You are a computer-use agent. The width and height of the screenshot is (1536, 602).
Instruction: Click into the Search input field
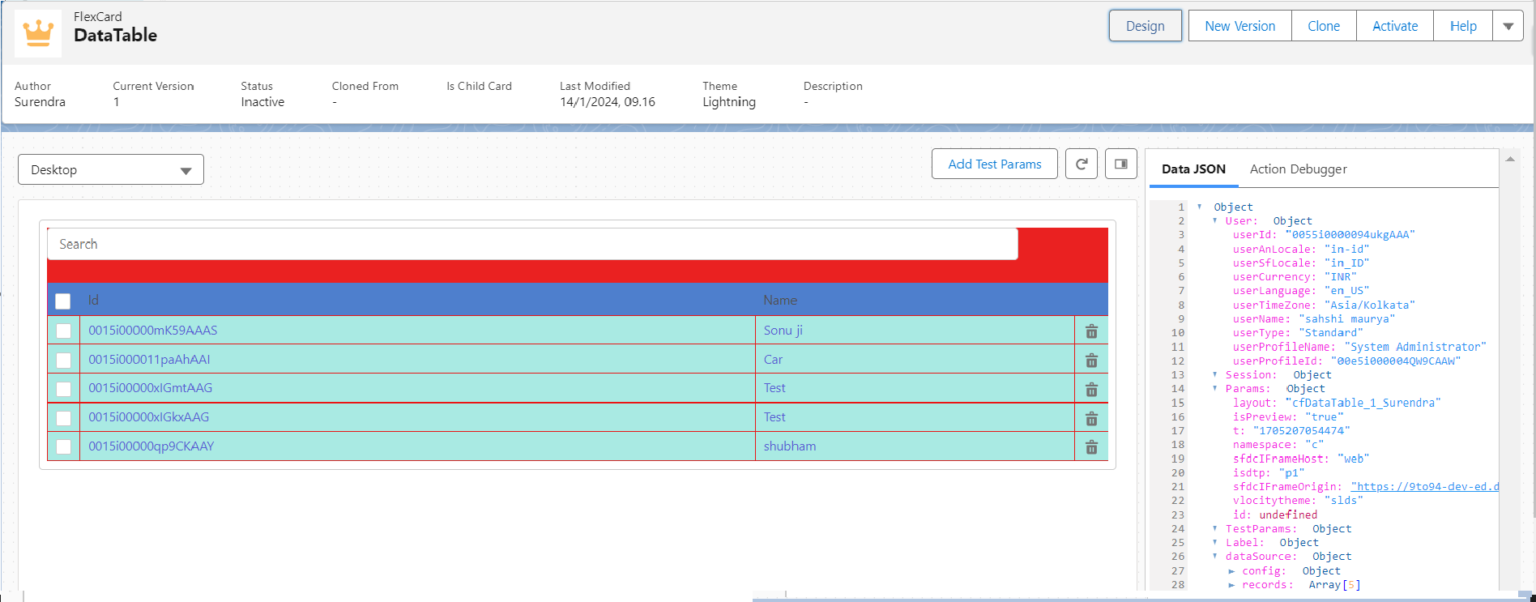tap(532, 244)
